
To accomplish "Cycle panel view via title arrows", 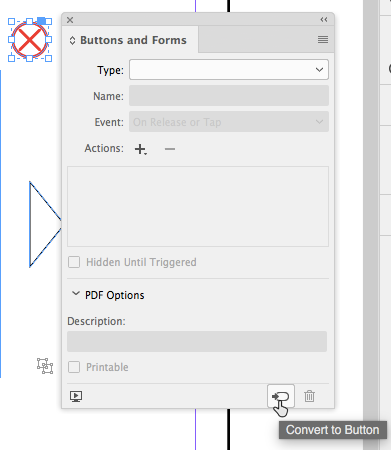I will 72,41.
